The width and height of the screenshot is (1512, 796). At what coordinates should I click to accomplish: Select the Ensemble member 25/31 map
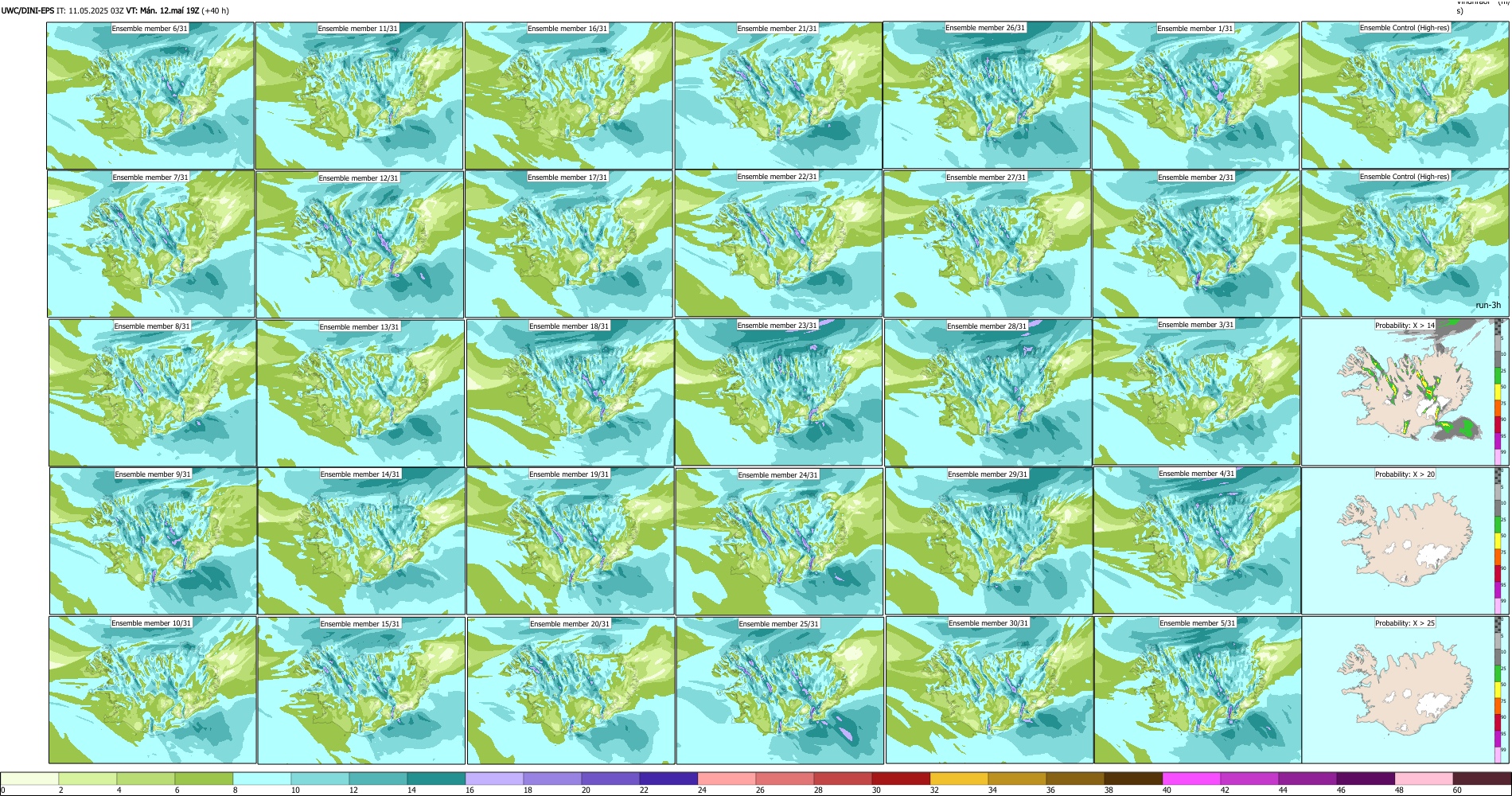point(781,691)
